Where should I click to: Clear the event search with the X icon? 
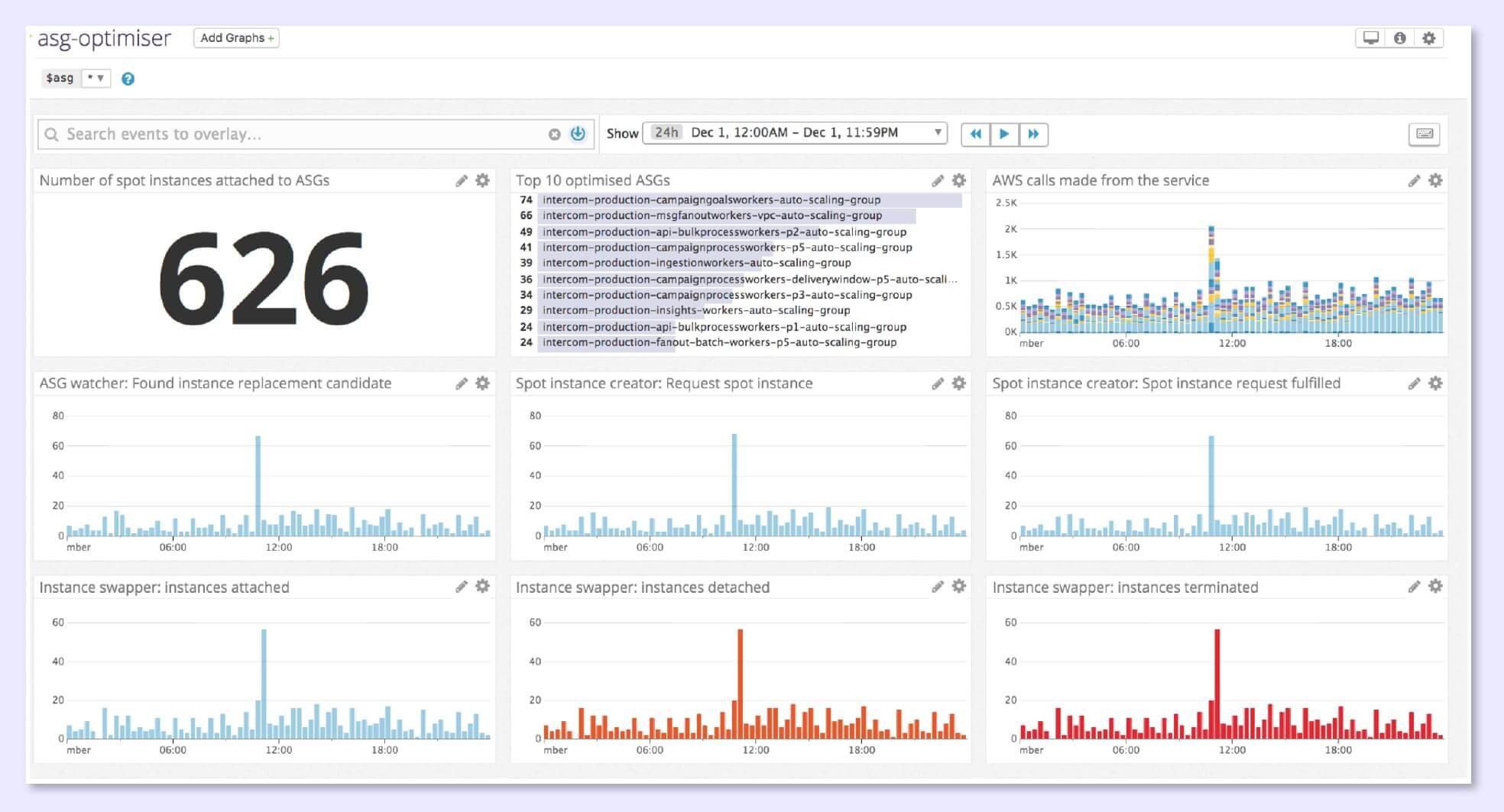[x=554, y=134]
